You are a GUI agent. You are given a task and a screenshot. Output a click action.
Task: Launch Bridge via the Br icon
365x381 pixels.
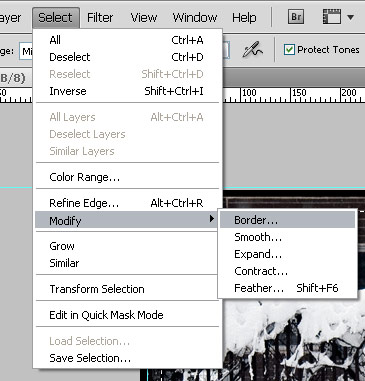(296, 17)
